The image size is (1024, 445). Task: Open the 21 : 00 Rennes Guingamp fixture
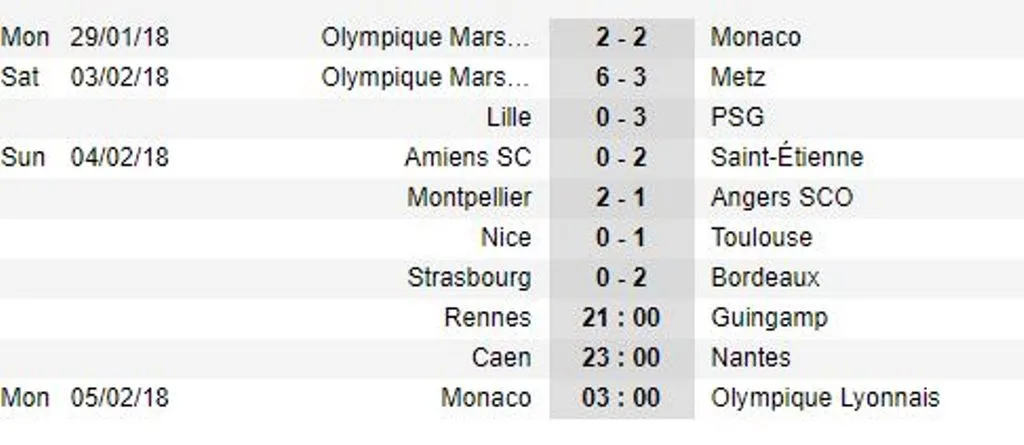click(x=621, y=318)
